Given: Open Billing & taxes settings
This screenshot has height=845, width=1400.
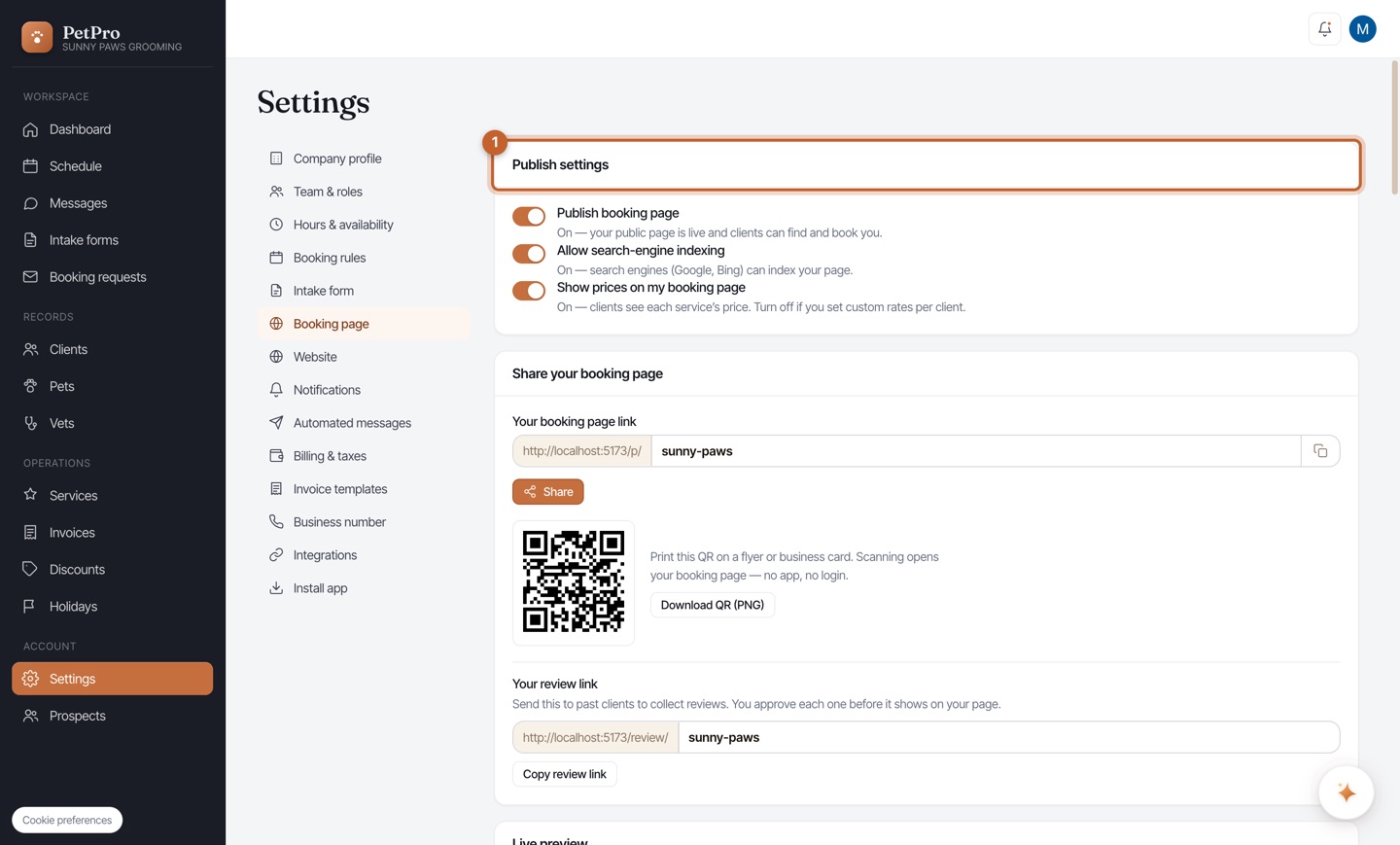Looking at the screenshot, I should click(x=364, y=456).
